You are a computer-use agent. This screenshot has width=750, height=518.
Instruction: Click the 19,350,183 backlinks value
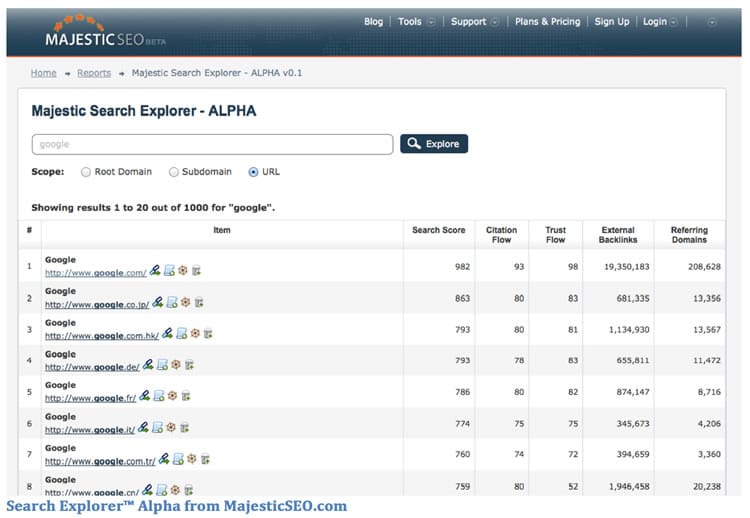(627, 267)
